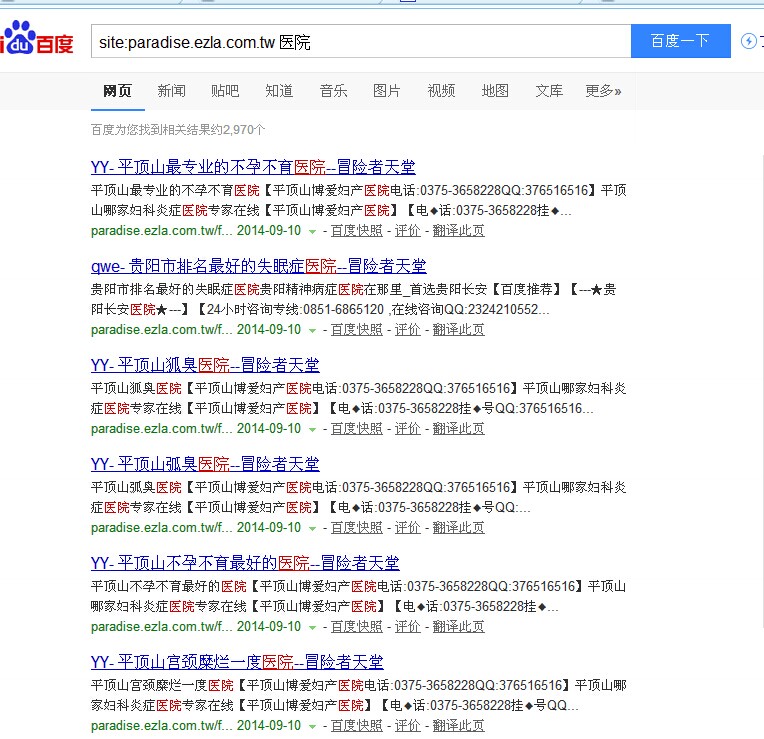Expand URL dropdown arrow of 狐臭医院 result
The height and width of the screenshot is (739, 764).
(312, 430)
